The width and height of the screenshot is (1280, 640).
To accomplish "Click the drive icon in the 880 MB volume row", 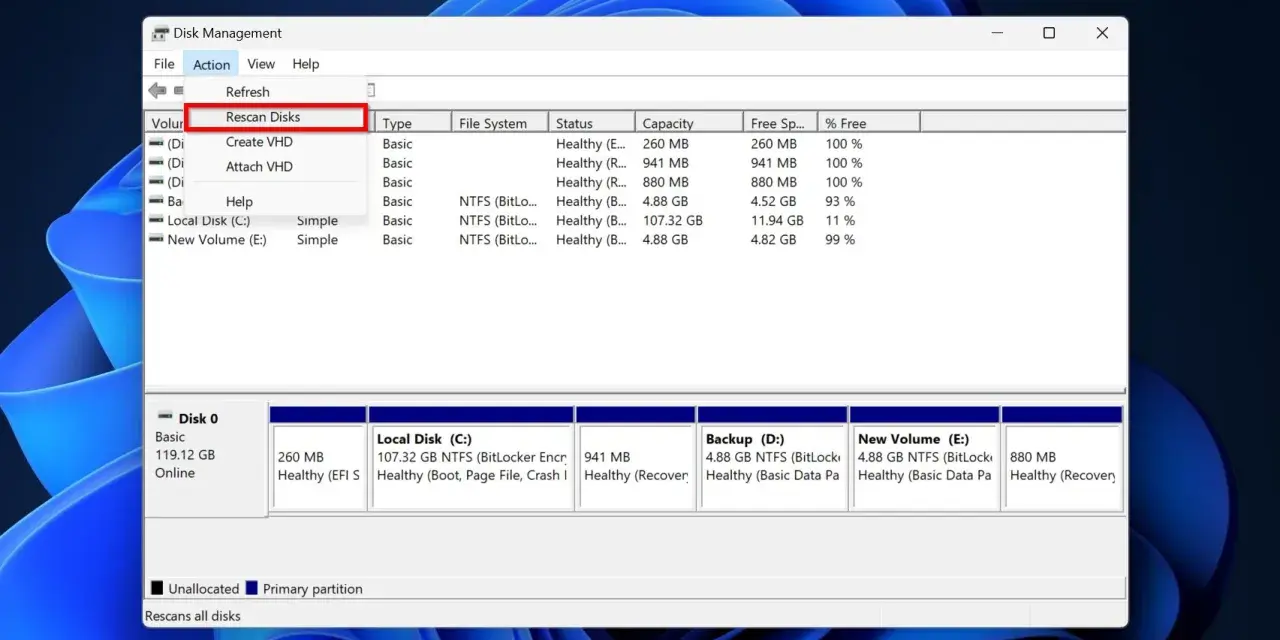I will 156,182.
